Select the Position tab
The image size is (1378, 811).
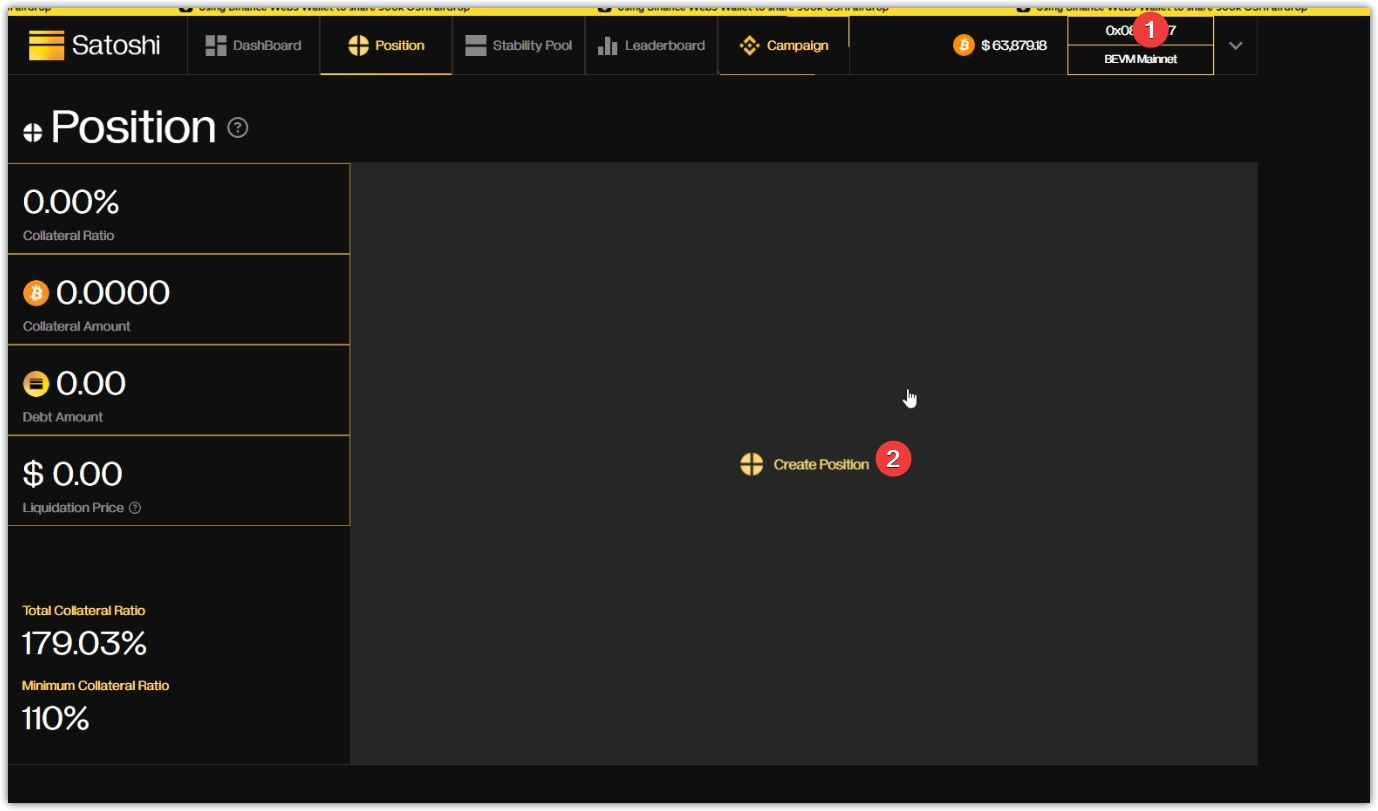tap(386, 45)
